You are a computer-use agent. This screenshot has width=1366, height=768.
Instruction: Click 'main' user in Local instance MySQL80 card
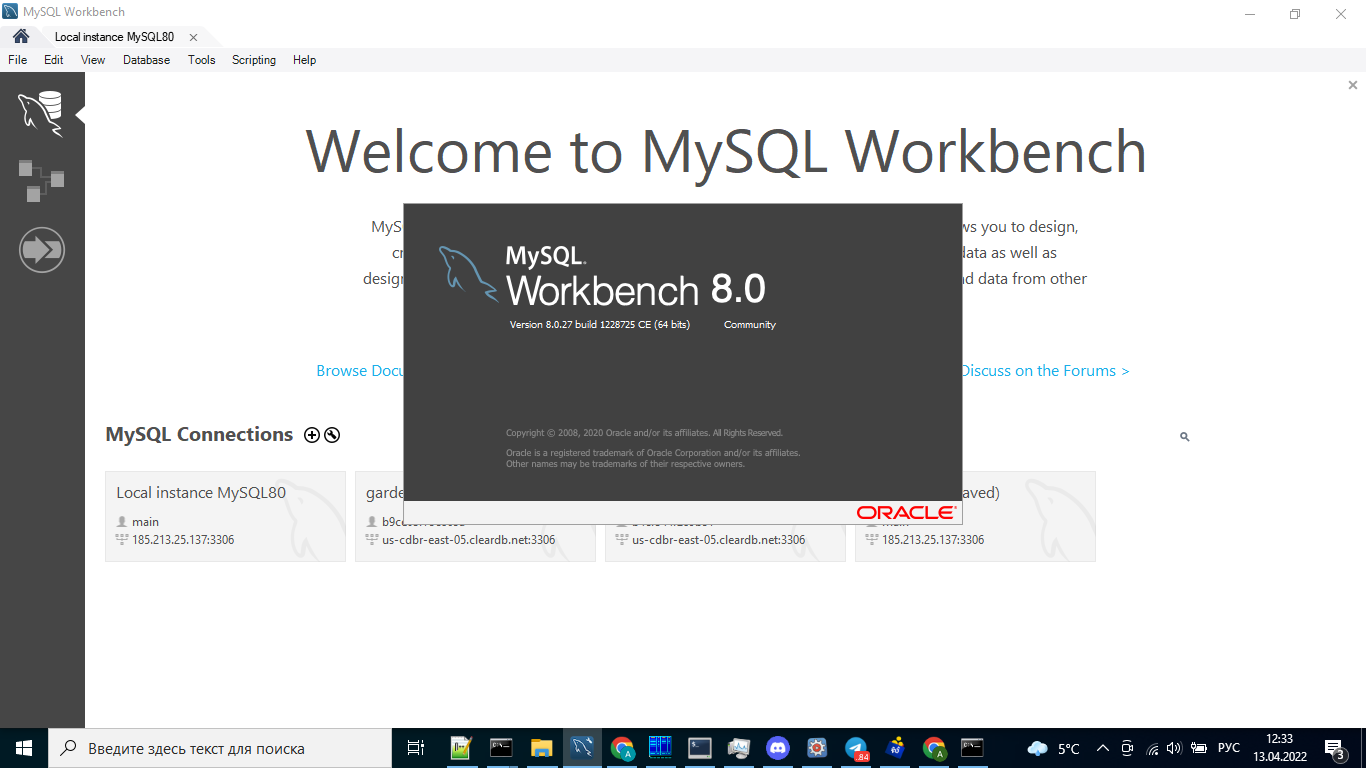145,522
